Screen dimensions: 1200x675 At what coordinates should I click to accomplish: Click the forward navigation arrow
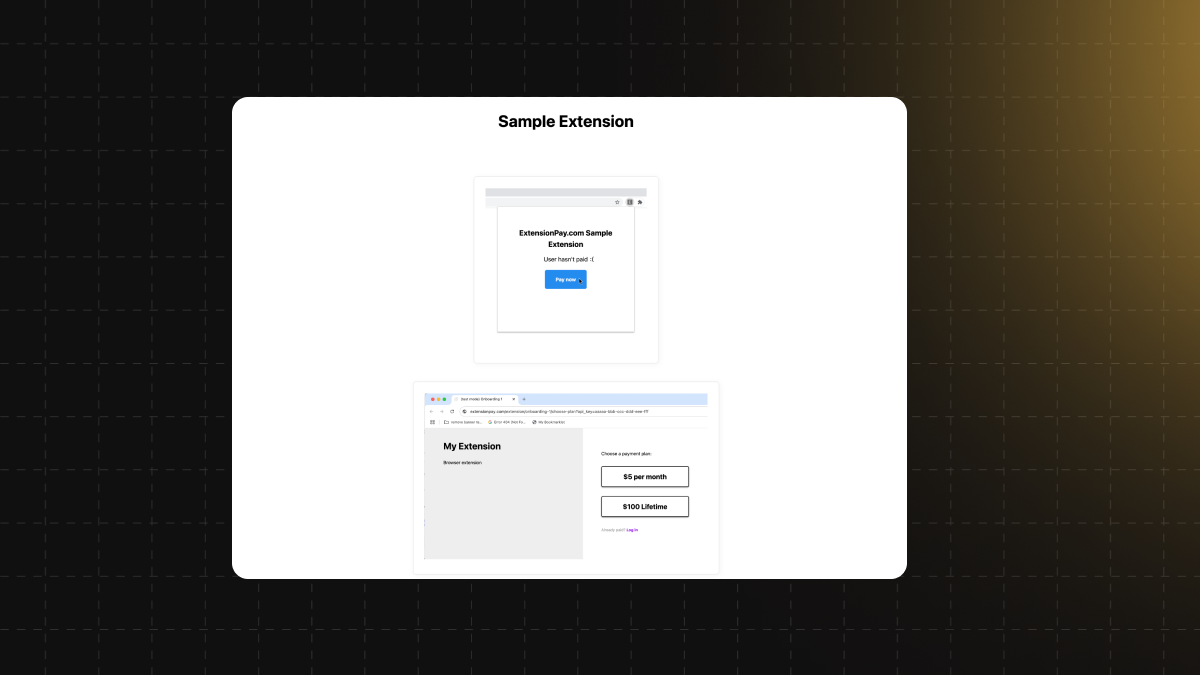441,411
